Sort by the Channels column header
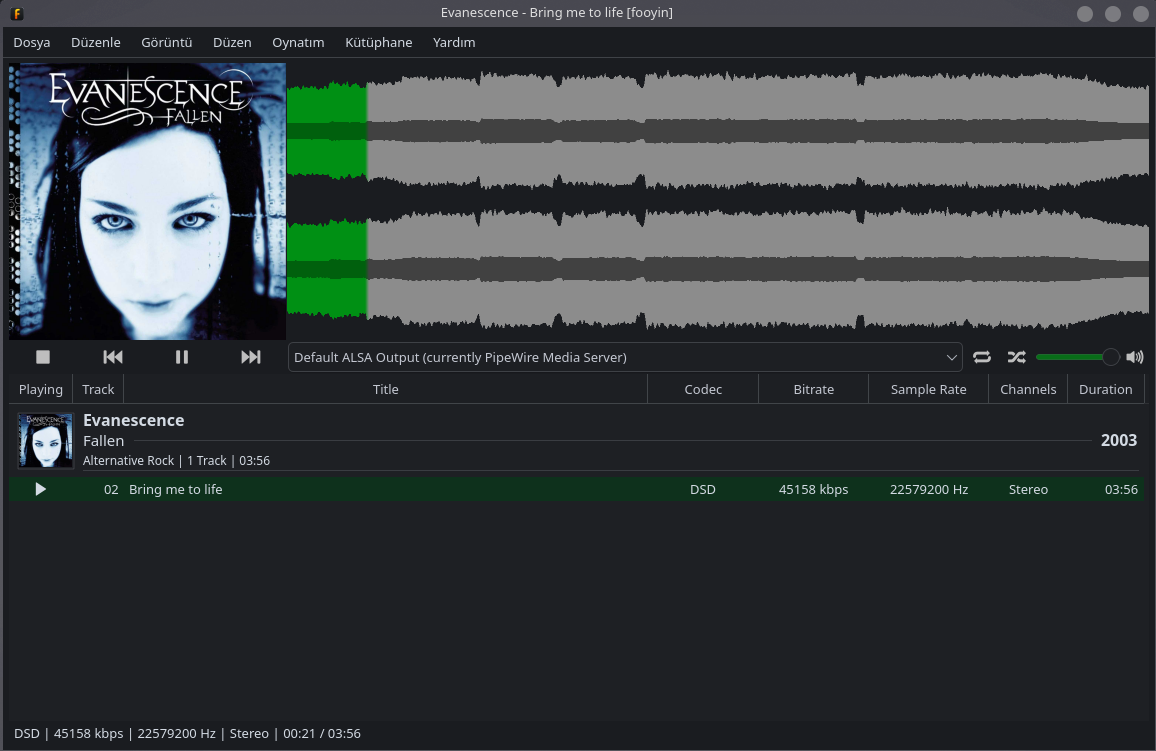Viewport: 1156px width, 751px height. [x=1028, y=389]
